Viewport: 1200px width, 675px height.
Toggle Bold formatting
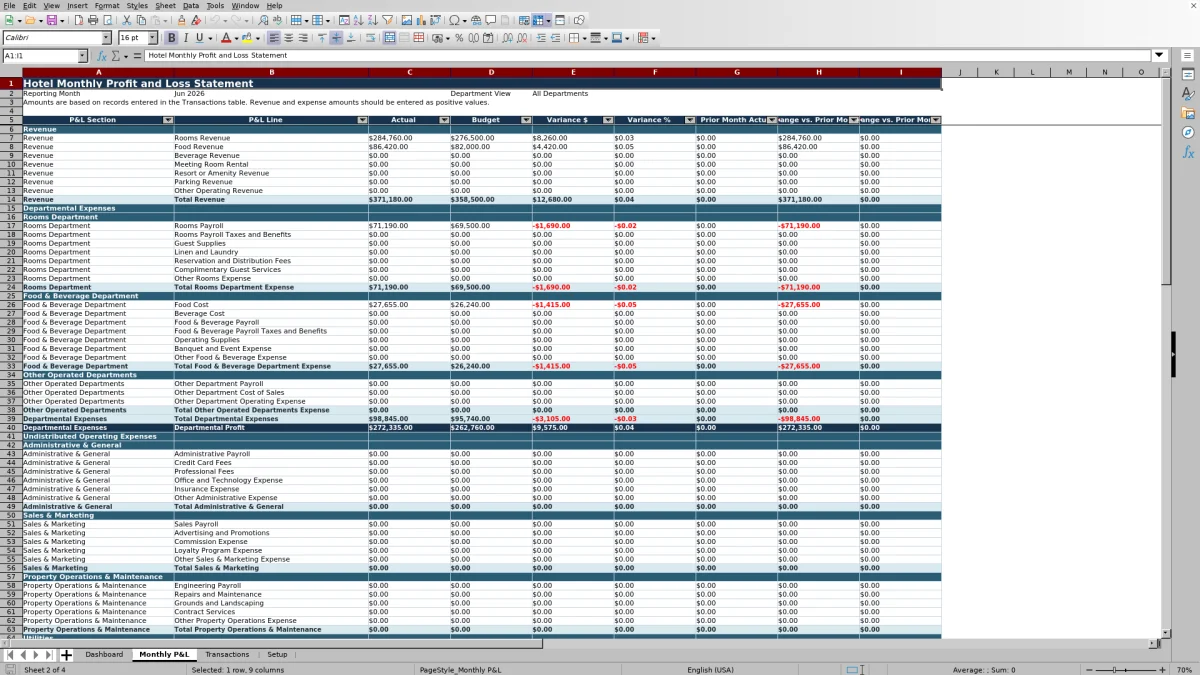click(171, 38)
